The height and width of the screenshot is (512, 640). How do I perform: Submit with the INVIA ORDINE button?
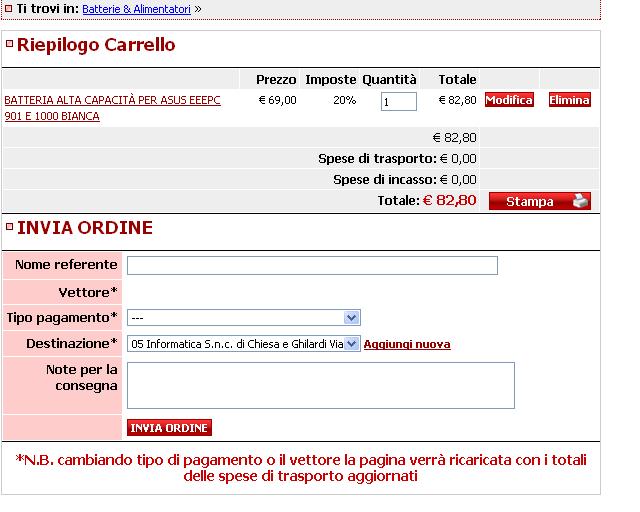click(169, 427)
